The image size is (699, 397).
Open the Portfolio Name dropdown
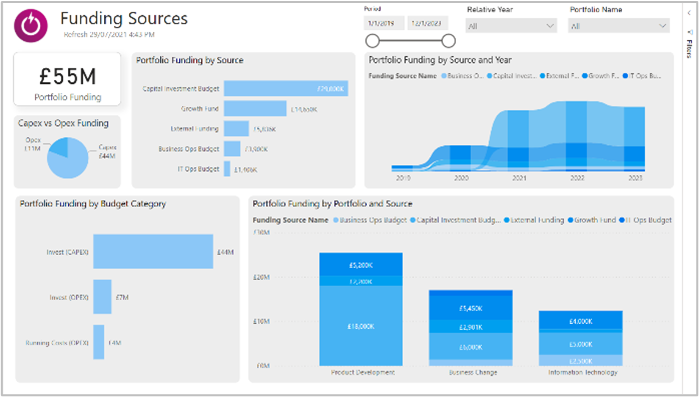point(619,26)
